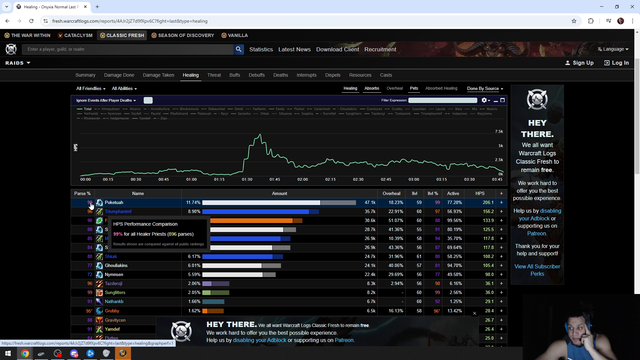Screen dimensions: 640x360
Task: Click into the Filter Expression field
Action: [442, 100]
